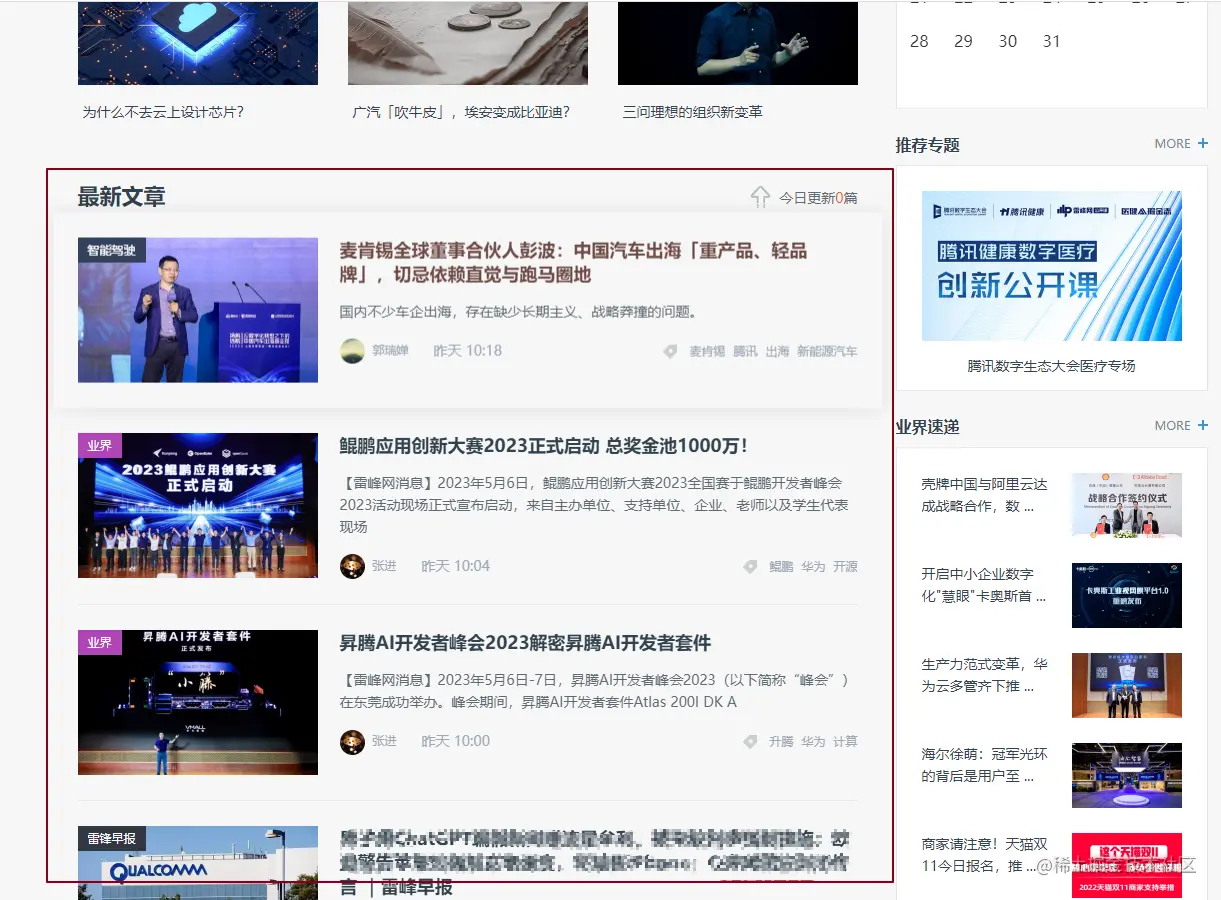Open 华为云 stage news thumbnail
1221x900 pixels.
click(x=1126, y=685)
